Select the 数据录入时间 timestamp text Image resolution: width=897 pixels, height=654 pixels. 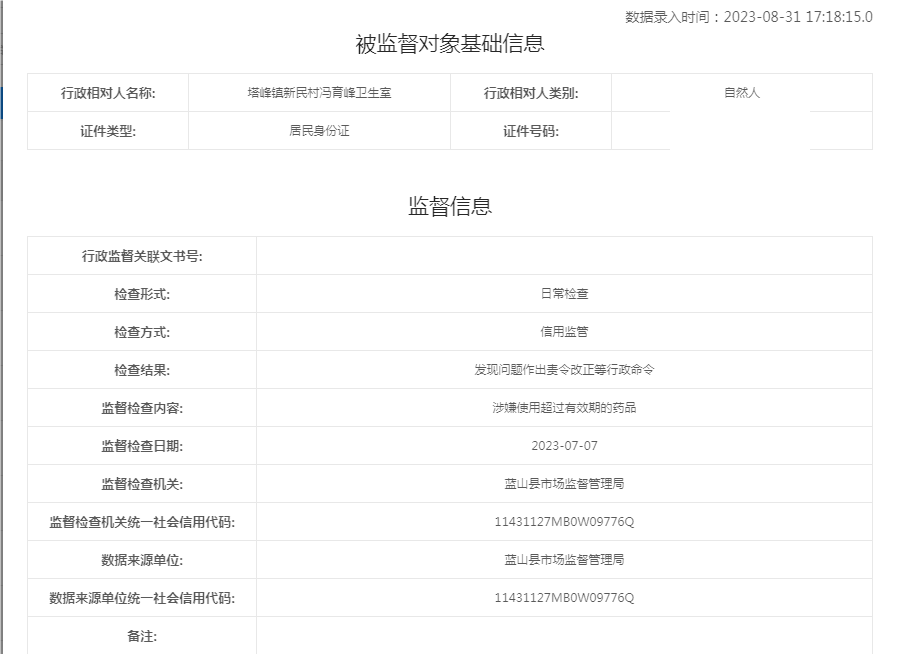click(x=748, y=16)
